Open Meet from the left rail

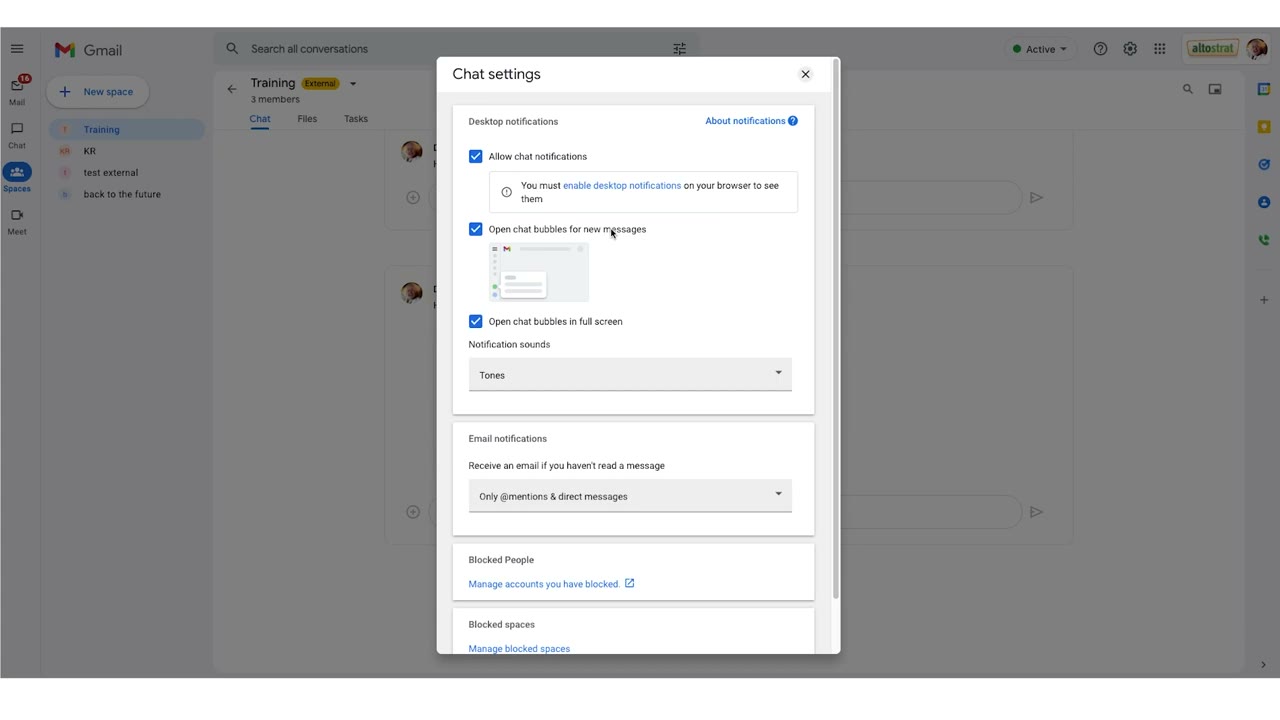(17, 221)
